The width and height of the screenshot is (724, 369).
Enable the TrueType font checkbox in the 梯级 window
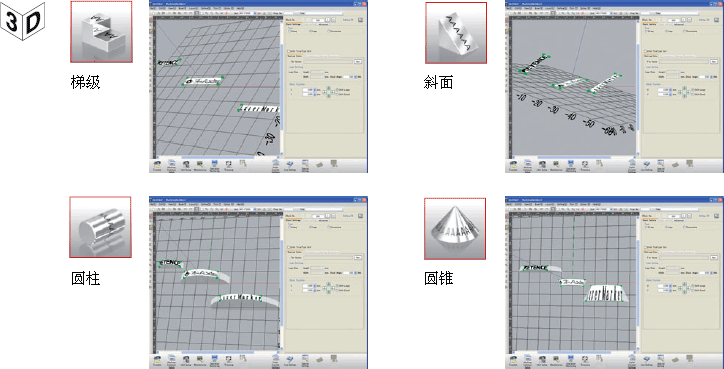pyautogui.click(x=289, y=51)
